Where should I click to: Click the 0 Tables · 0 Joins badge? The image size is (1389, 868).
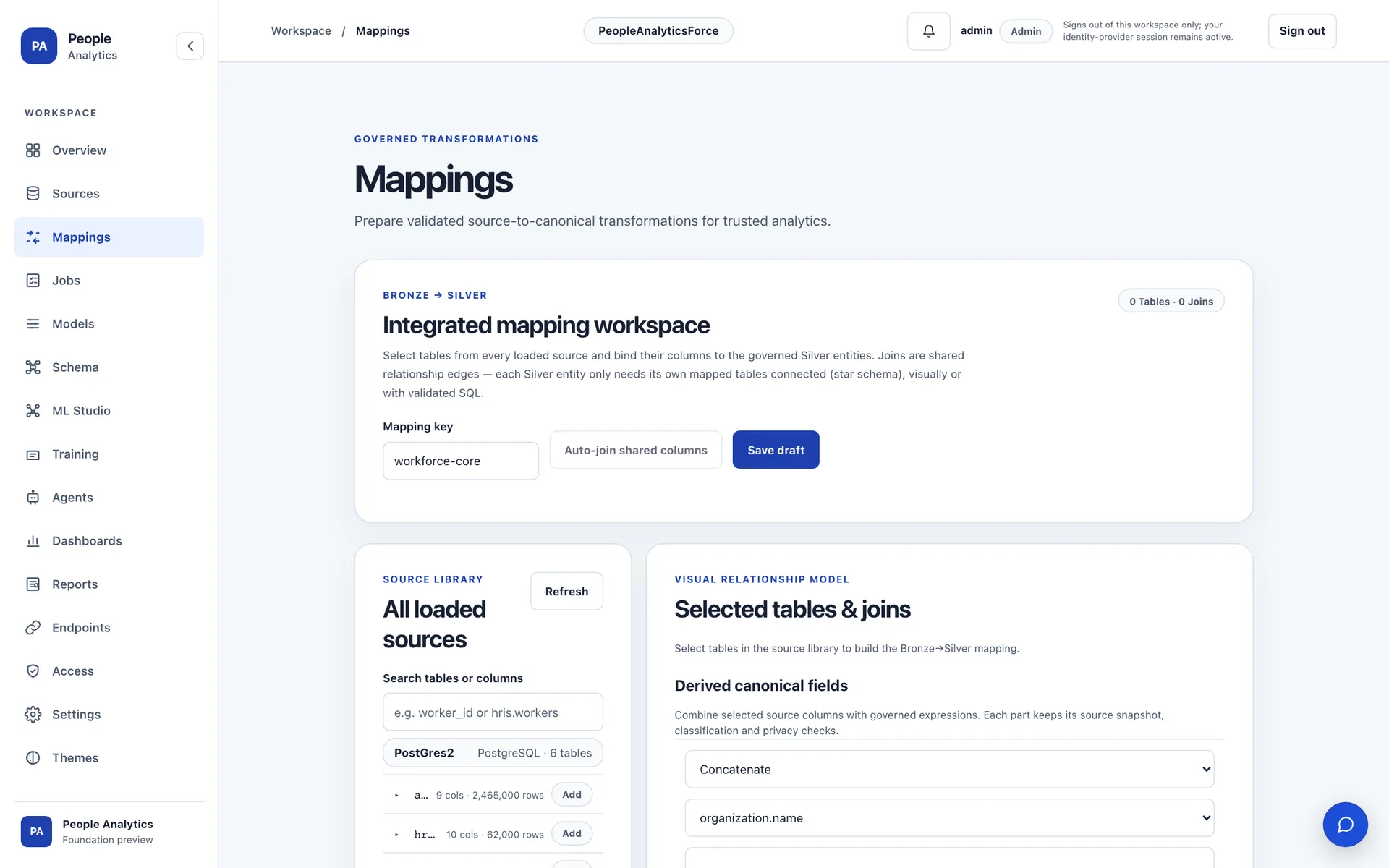click(1171, 301)
